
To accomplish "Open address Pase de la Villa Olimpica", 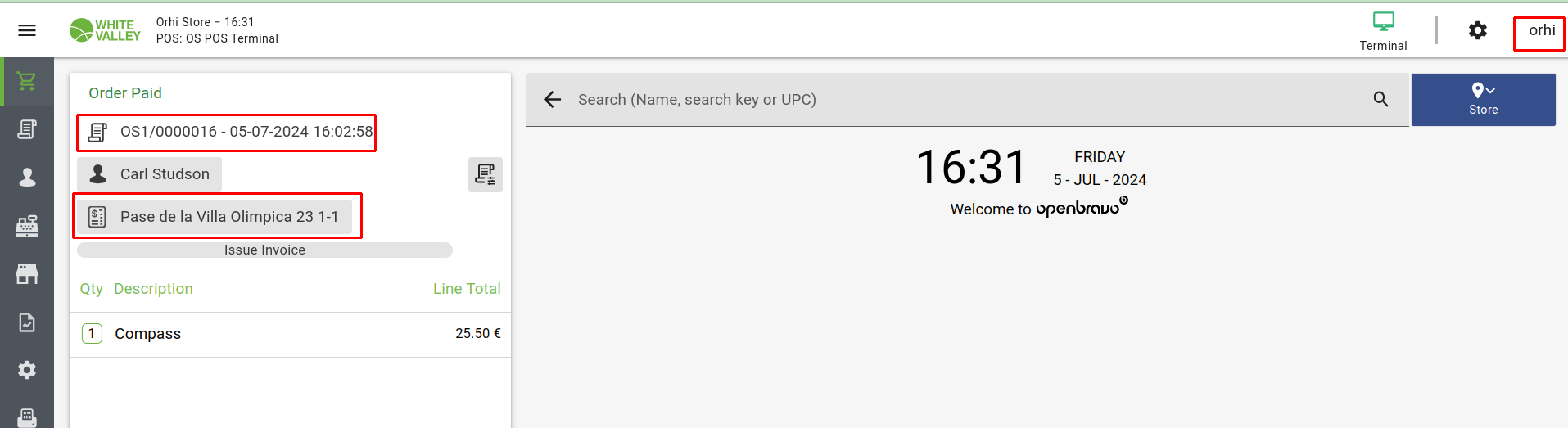I will tap(215, 217).
